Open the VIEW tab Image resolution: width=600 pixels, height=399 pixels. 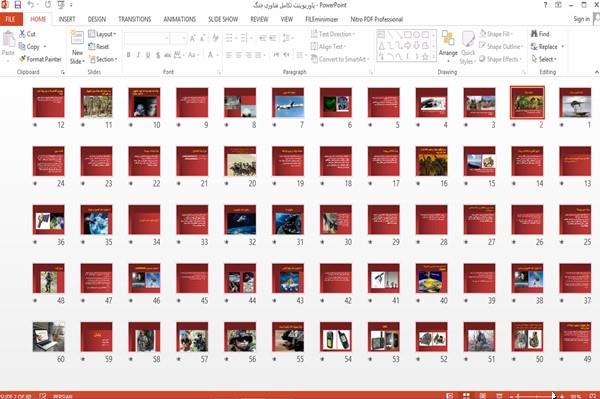click(287, 19)
